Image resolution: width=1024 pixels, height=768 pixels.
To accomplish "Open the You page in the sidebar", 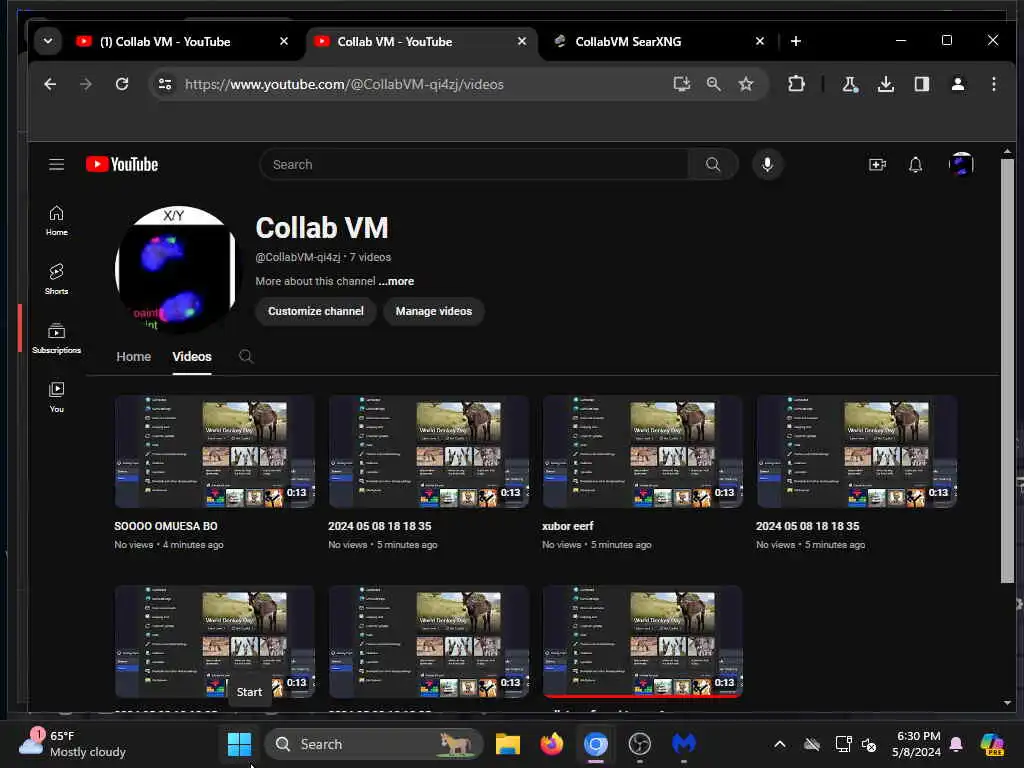I will point(57,397).
